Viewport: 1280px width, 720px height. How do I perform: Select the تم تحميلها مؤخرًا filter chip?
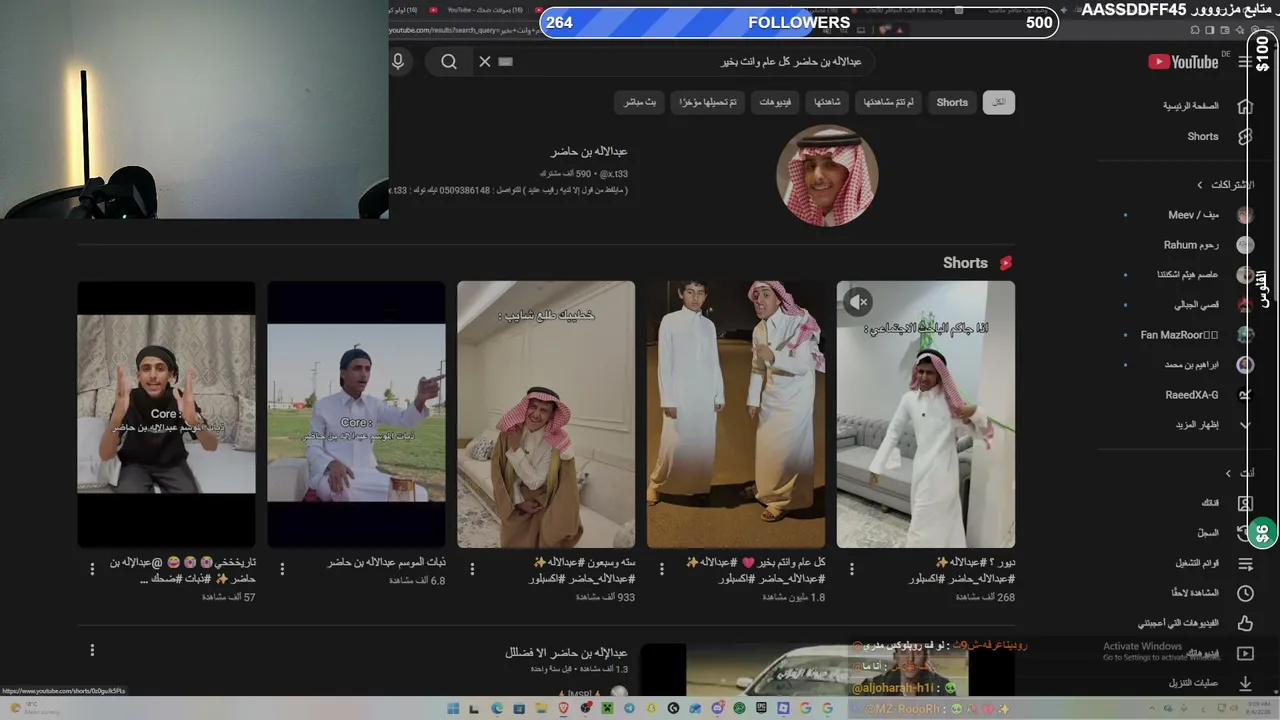click(x=708, y=102)
